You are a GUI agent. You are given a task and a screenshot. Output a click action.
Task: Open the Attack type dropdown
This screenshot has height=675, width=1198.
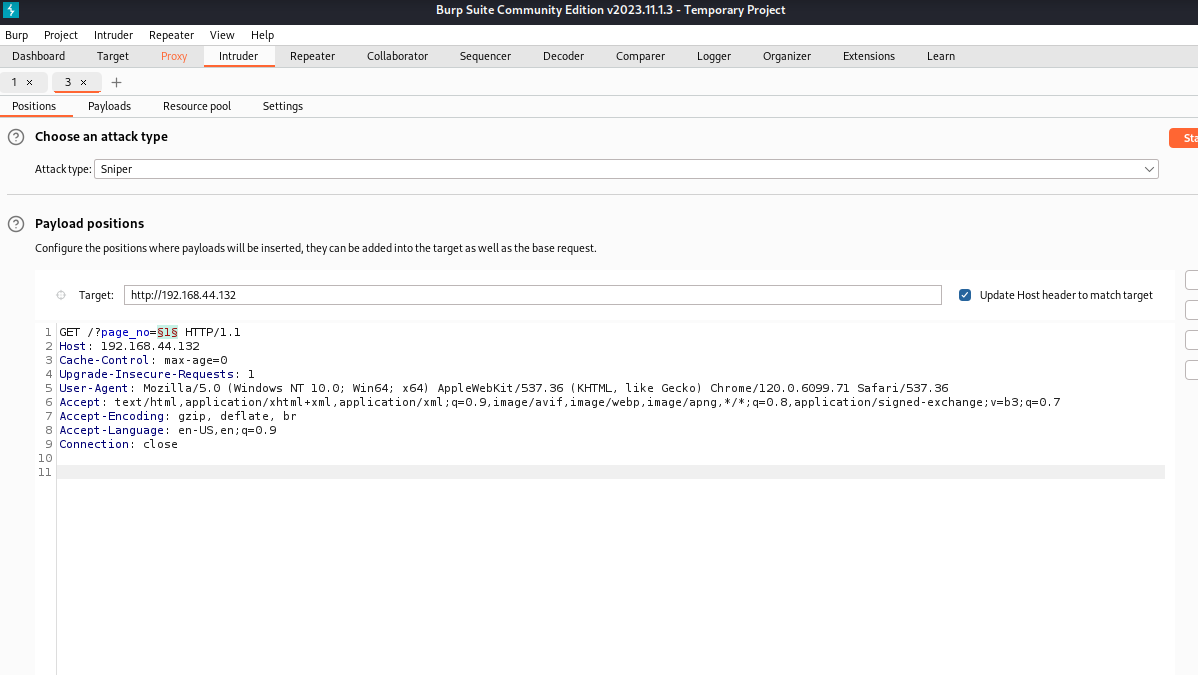point(626,169)
